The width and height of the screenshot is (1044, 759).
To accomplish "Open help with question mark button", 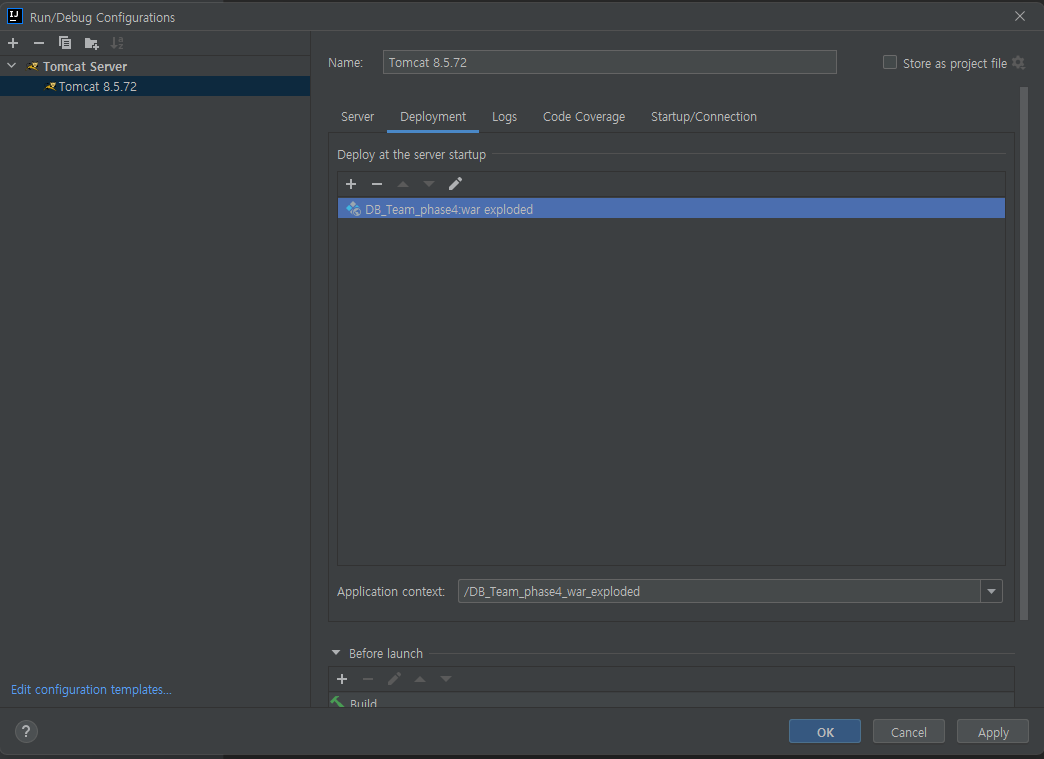I will click(x=26, y=732).
